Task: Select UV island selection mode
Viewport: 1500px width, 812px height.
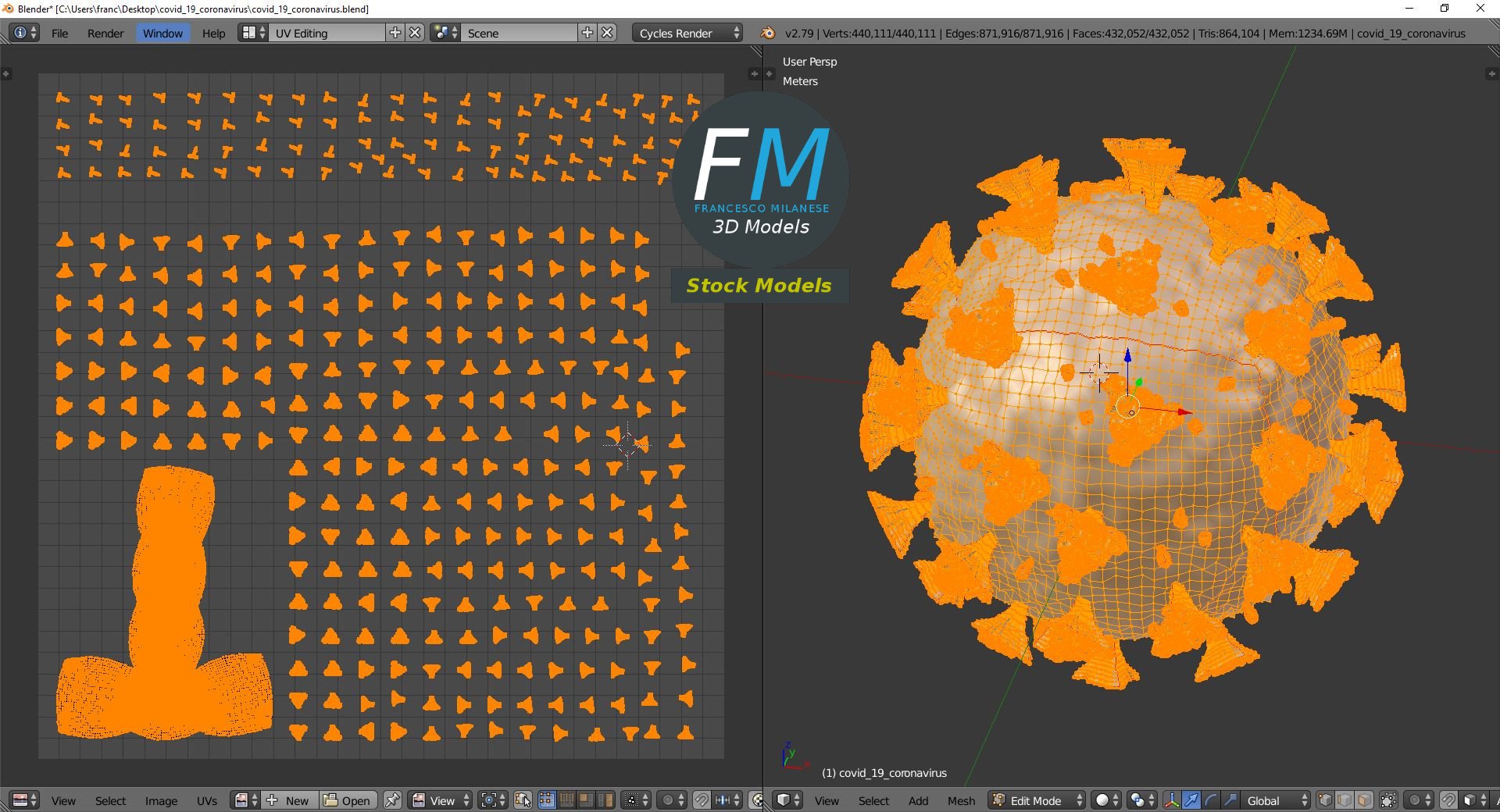Action: tap(605, 800)
